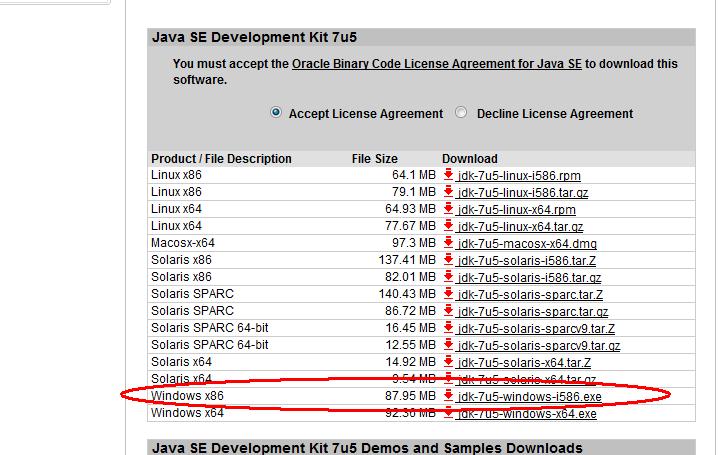720x455 pixels.
Task: Select the Macosx-x64 product description text
Action: click(183, 242)
